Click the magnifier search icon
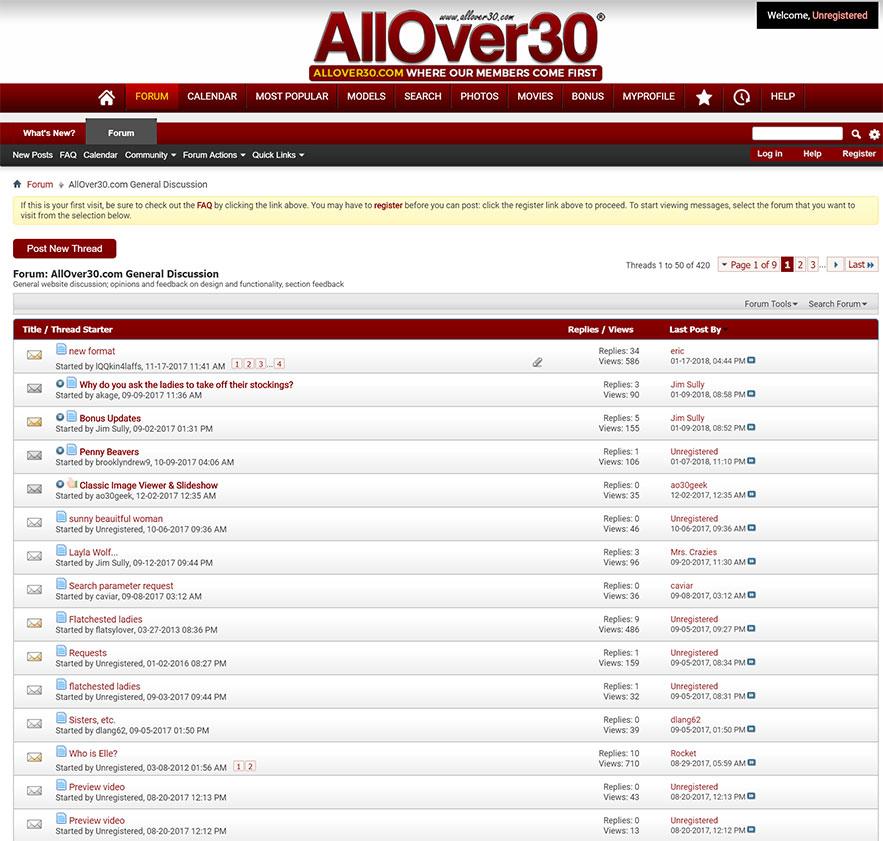883x841 pixels. coord(856,134)
